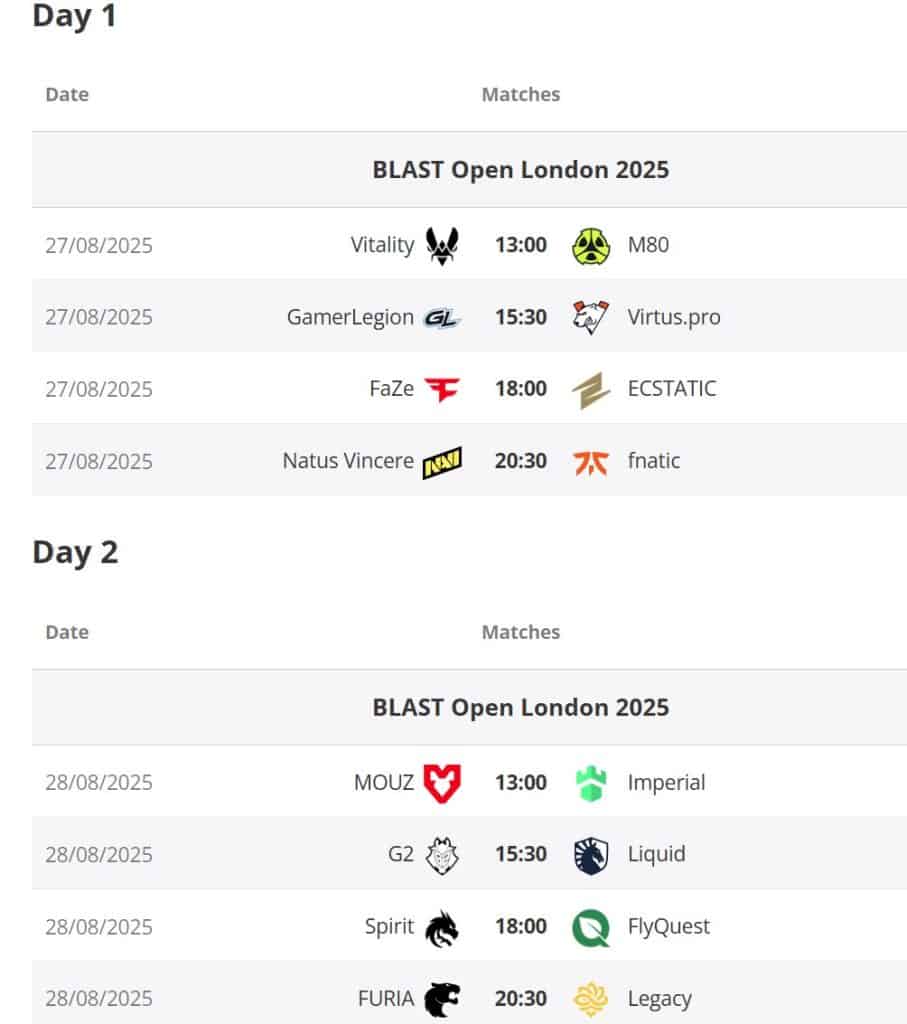Select the 20:30 FURIA vs Legacy match time
Image resolution: width=907 pixels, height=1024 pixels.
pyautogui.click(x=521, y=998)
